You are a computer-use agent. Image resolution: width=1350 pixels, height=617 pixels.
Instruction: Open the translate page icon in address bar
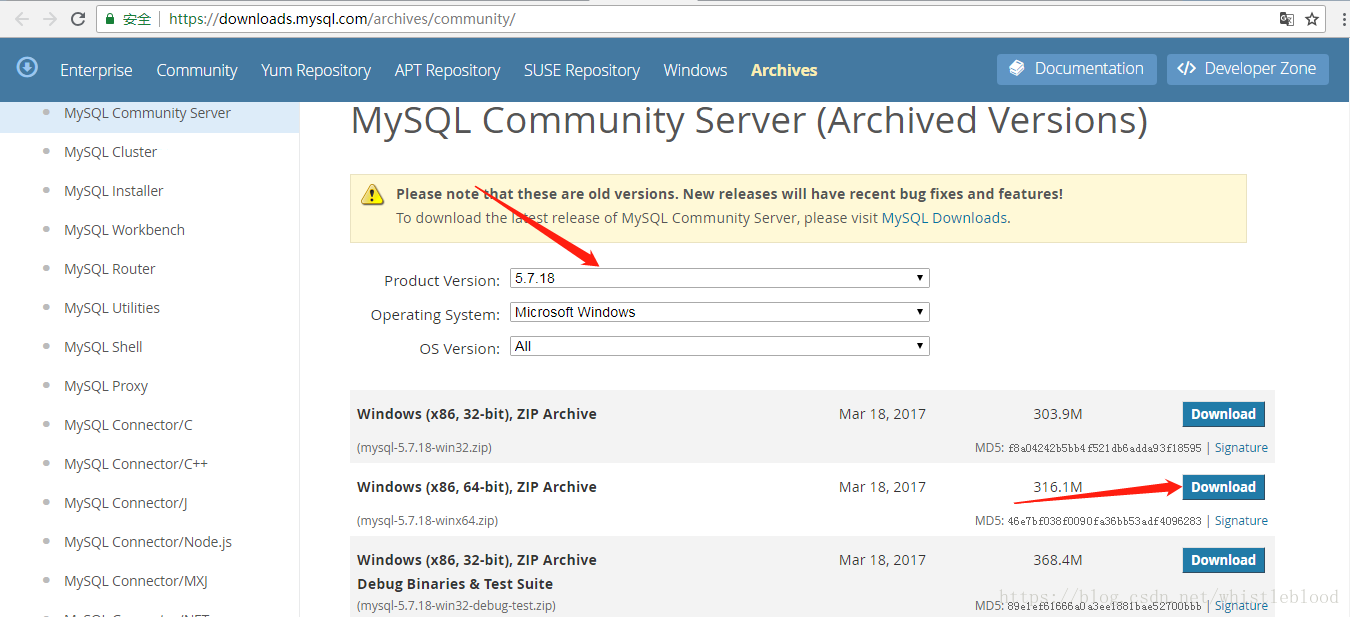pos(1288,19)
